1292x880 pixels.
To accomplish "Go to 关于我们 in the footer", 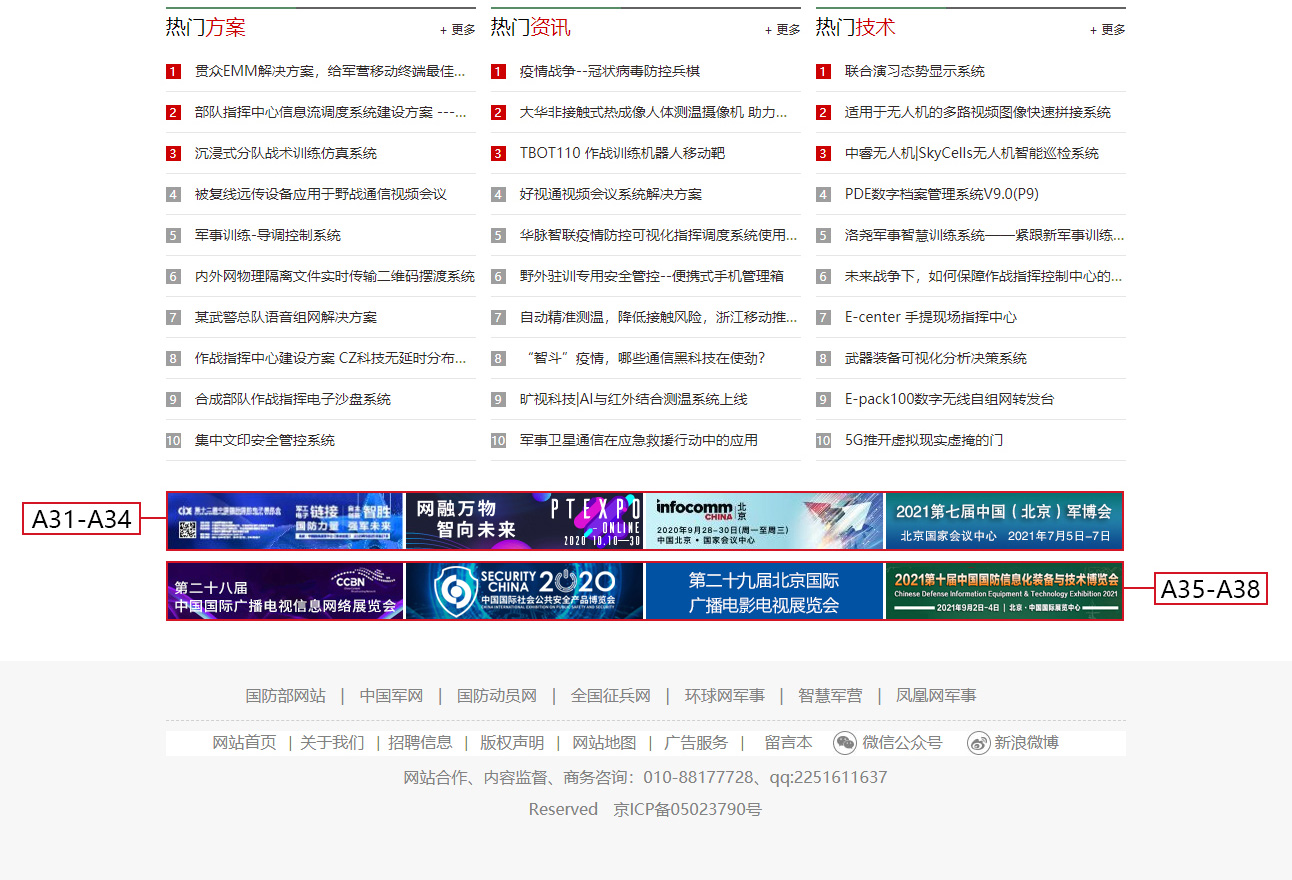I will (332, 743).
